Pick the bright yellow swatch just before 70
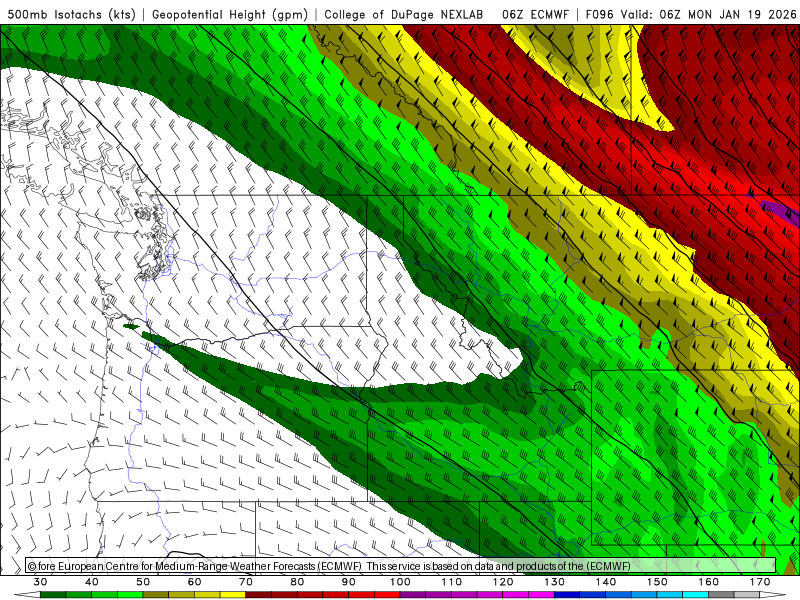Screen dimensions: 800x600 (233, 595)
